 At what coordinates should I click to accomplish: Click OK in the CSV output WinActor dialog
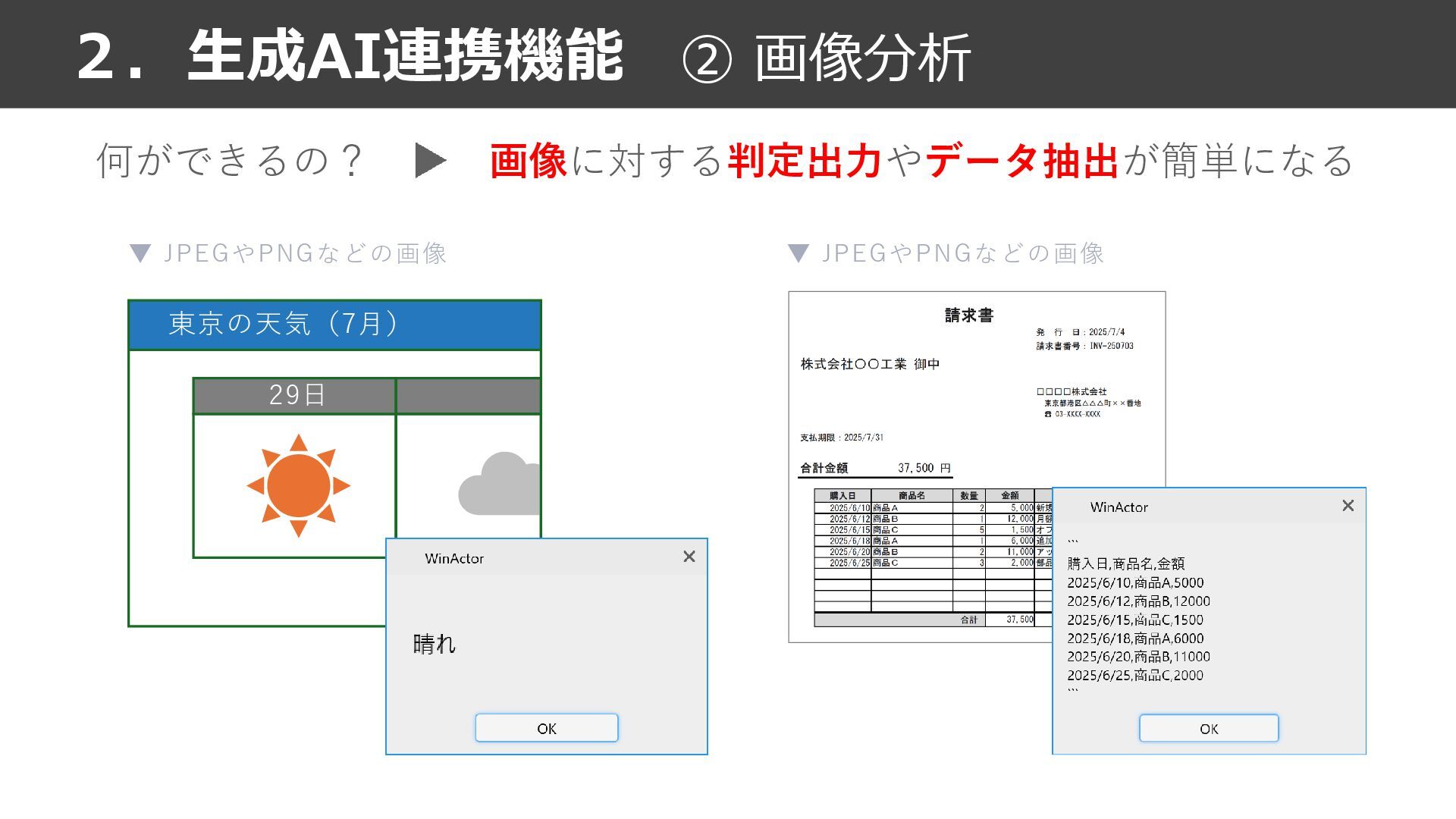tap(1209, 728)
